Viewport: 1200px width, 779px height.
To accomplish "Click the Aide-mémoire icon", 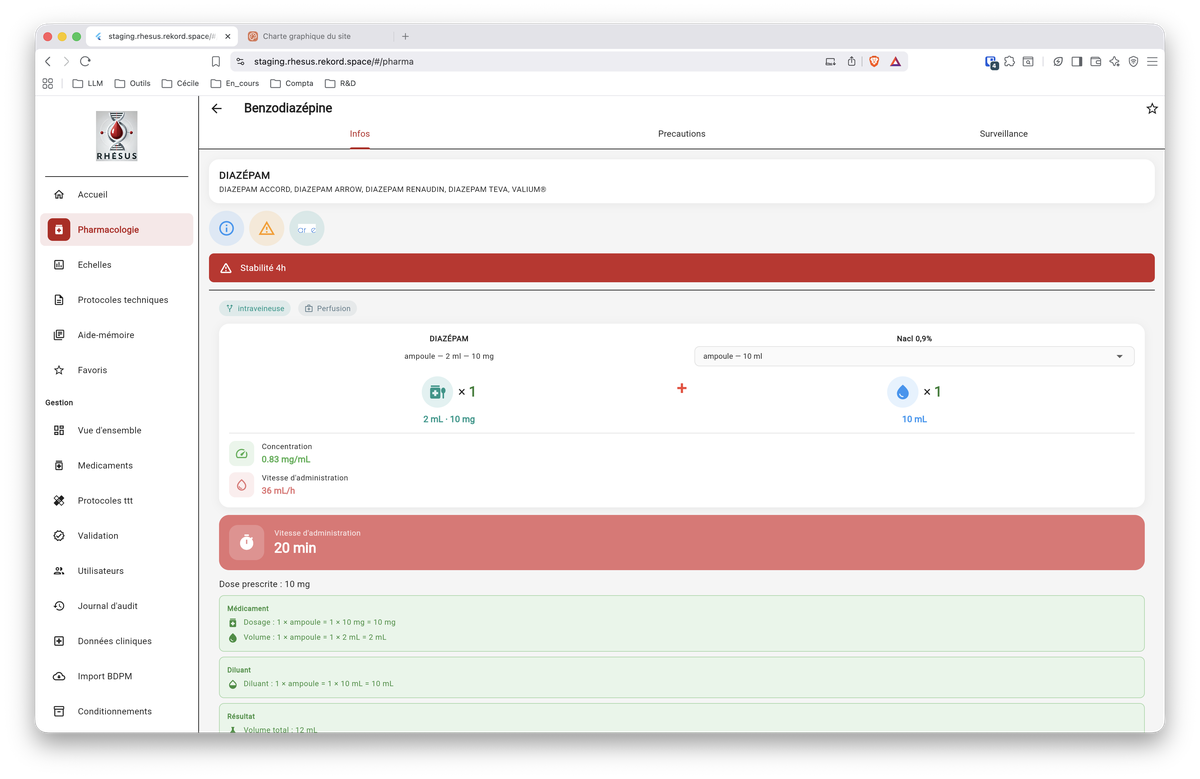I will coord(59,335).
